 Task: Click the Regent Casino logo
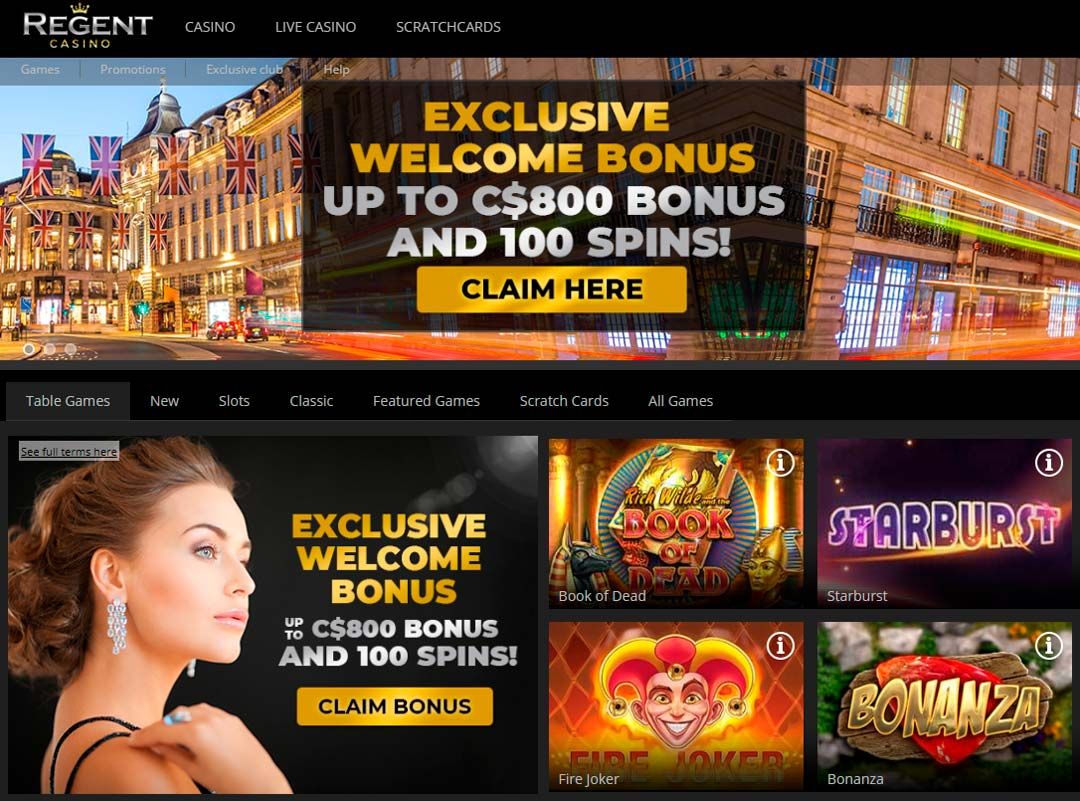[87, 27]
